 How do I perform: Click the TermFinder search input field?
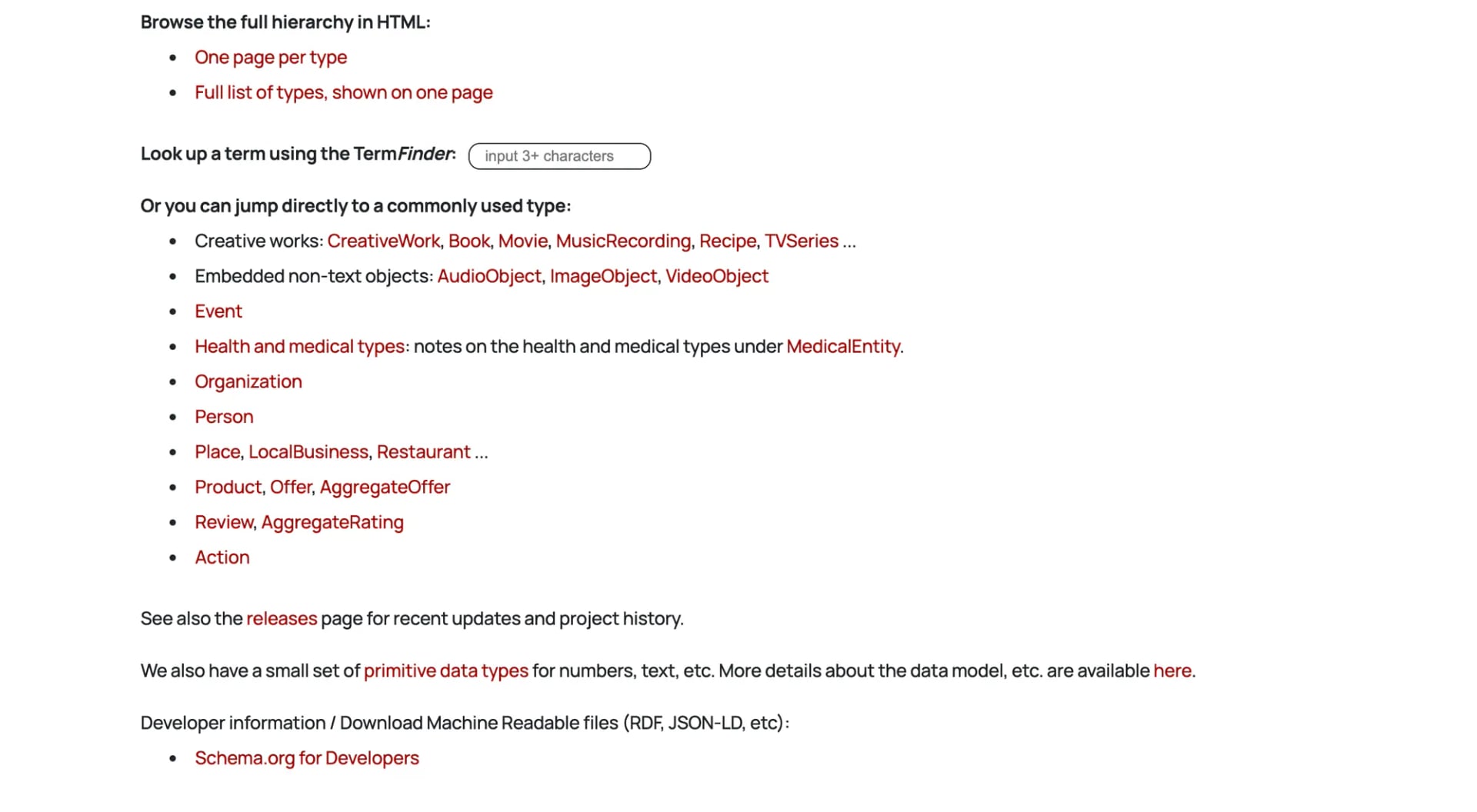click(x=559, y=156)
